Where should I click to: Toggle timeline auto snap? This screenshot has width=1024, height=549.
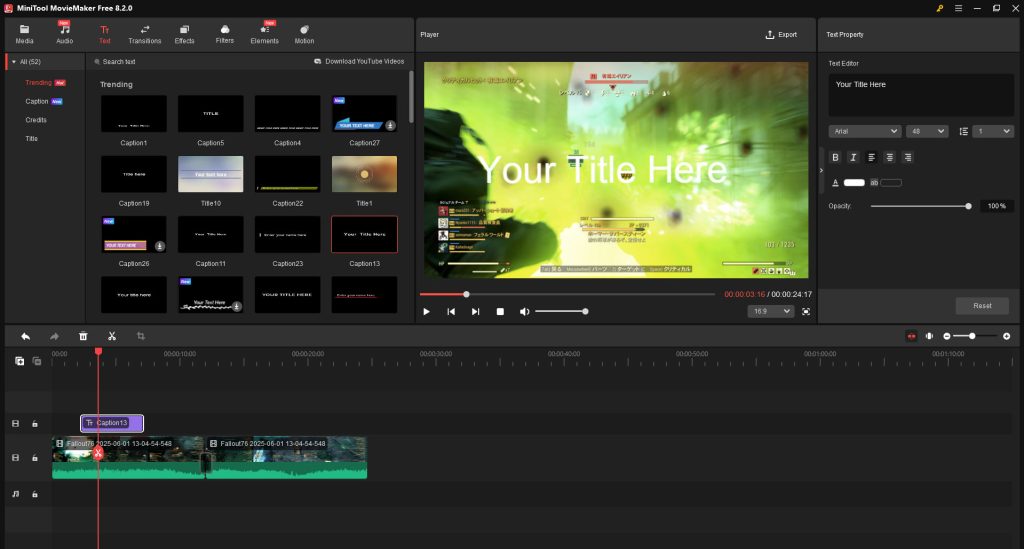(912, 336)
